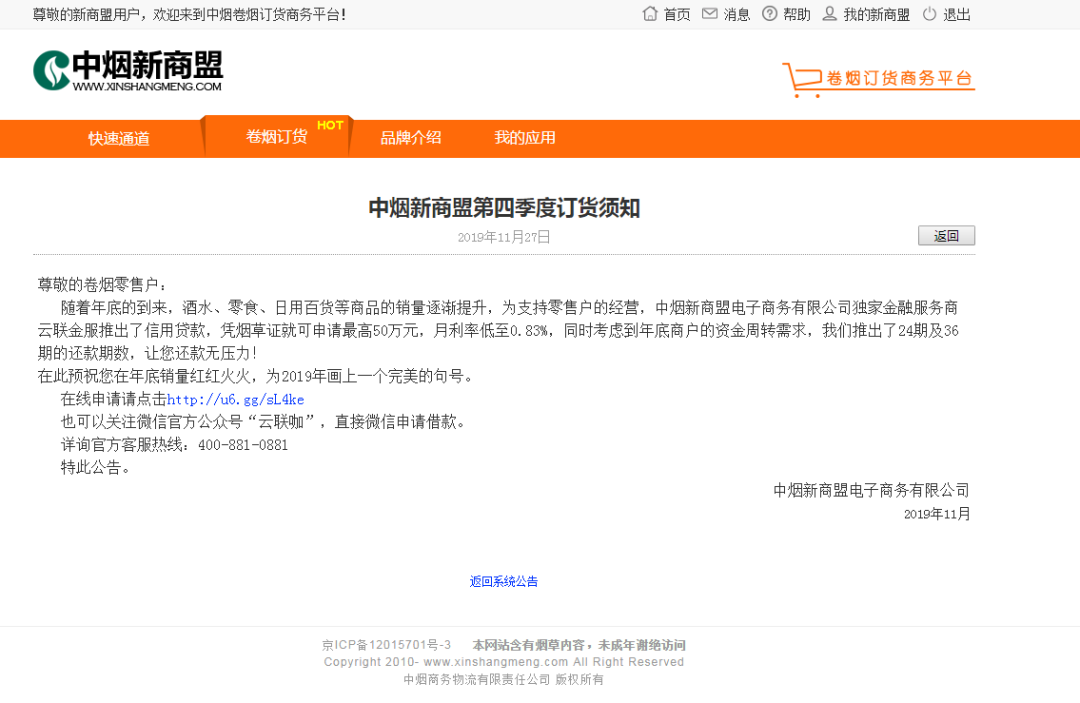Viewport: 1080px width, 703px height.
Task: Click the signature 中烟新商盟电子商务有限公司
Action: [871, 490]
